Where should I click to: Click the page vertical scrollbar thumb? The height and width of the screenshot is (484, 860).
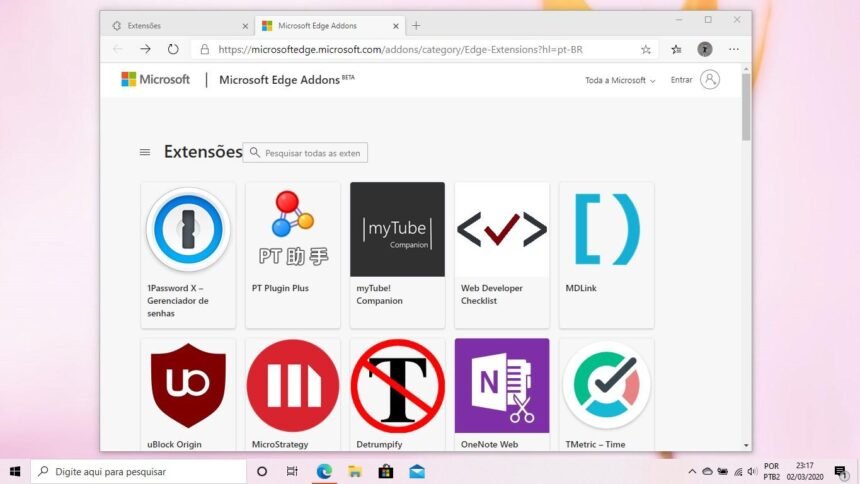point(746,107)
